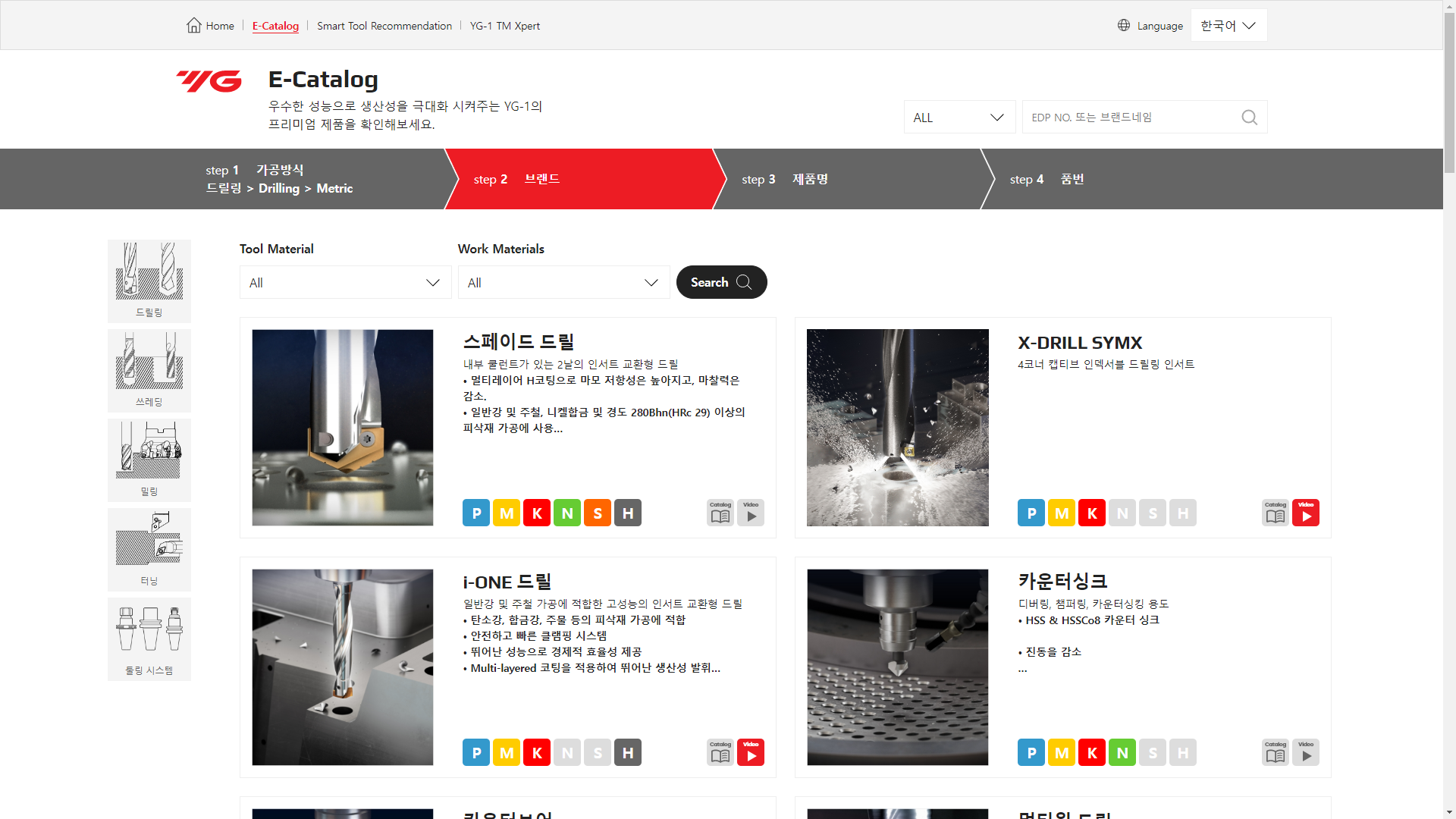Click the black Search button
Screen dimensions: 1456x819
coord(721,282)
